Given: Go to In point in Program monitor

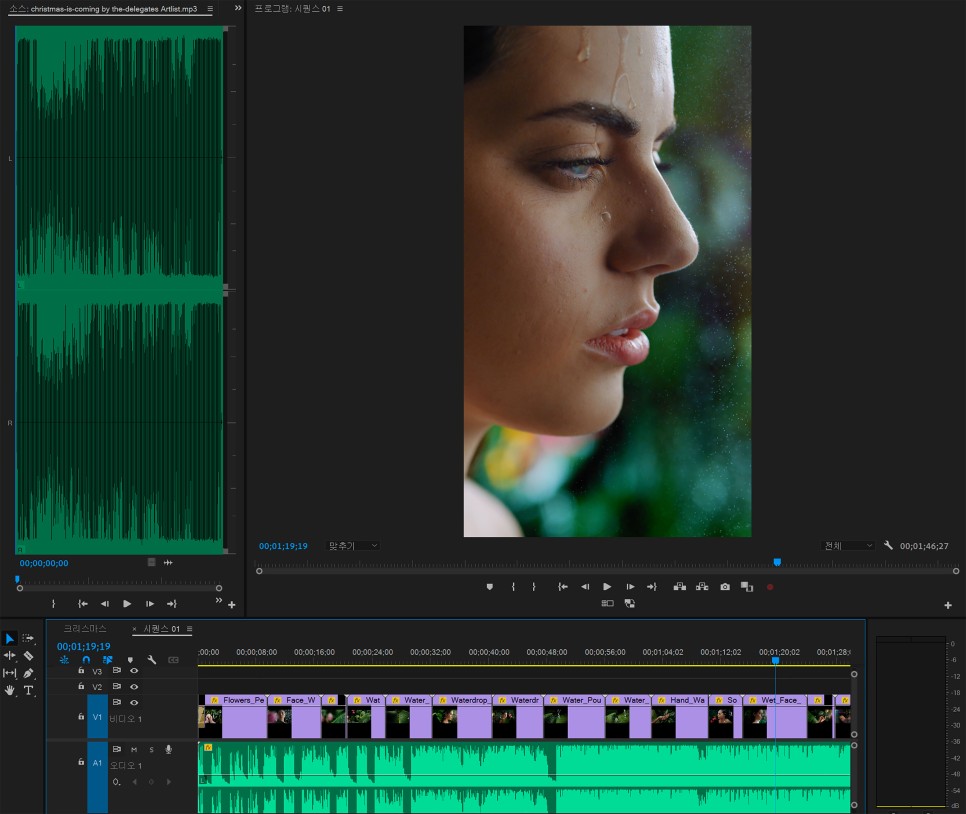Looking at the screenshot, I should [x=562, y=587].
